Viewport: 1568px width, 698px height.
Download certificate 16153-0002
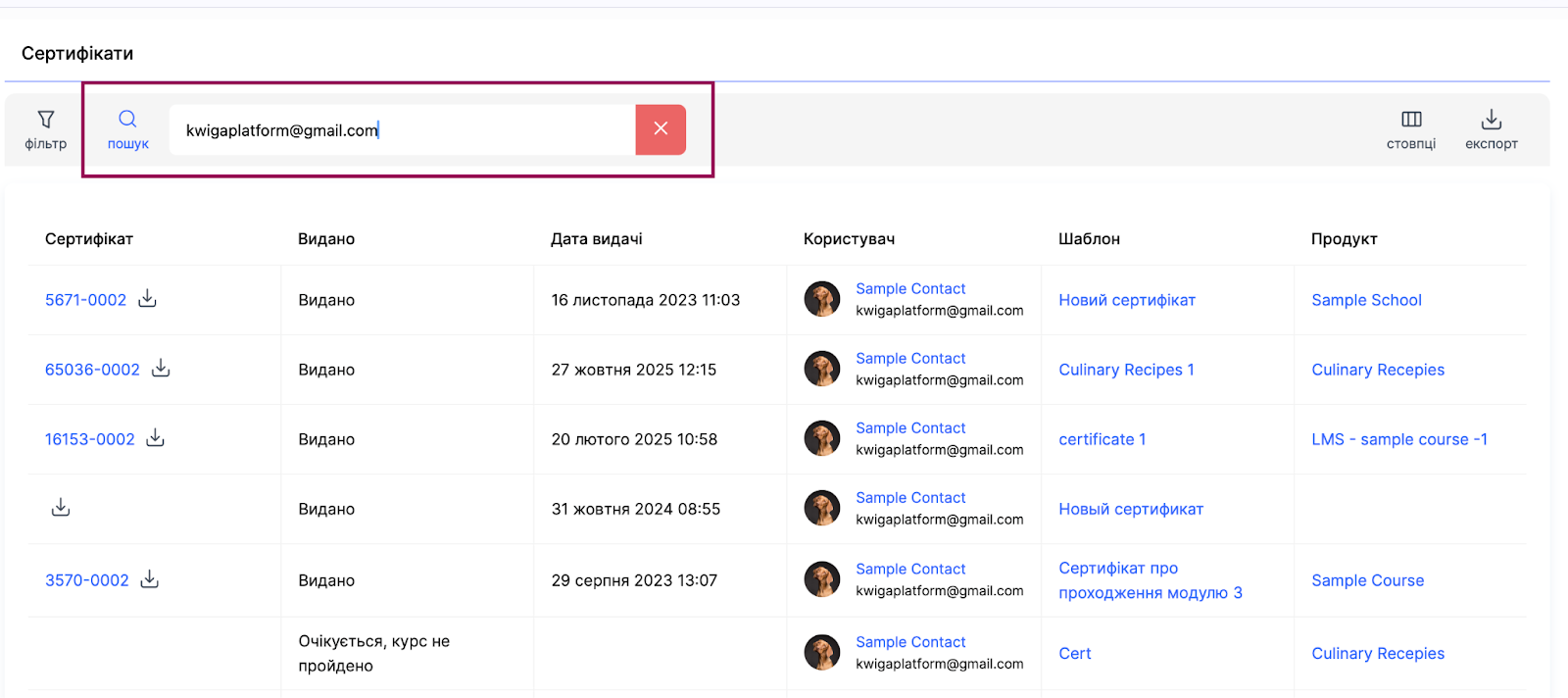[x=156, y=438]
